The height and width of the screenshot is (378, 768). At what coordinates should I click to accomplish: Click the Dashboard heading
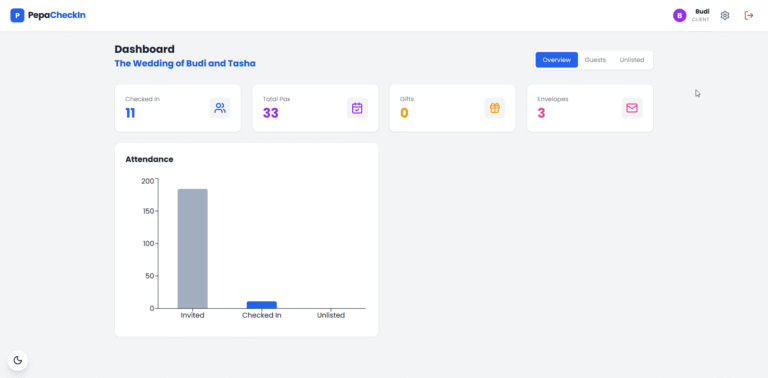[144, 49]
